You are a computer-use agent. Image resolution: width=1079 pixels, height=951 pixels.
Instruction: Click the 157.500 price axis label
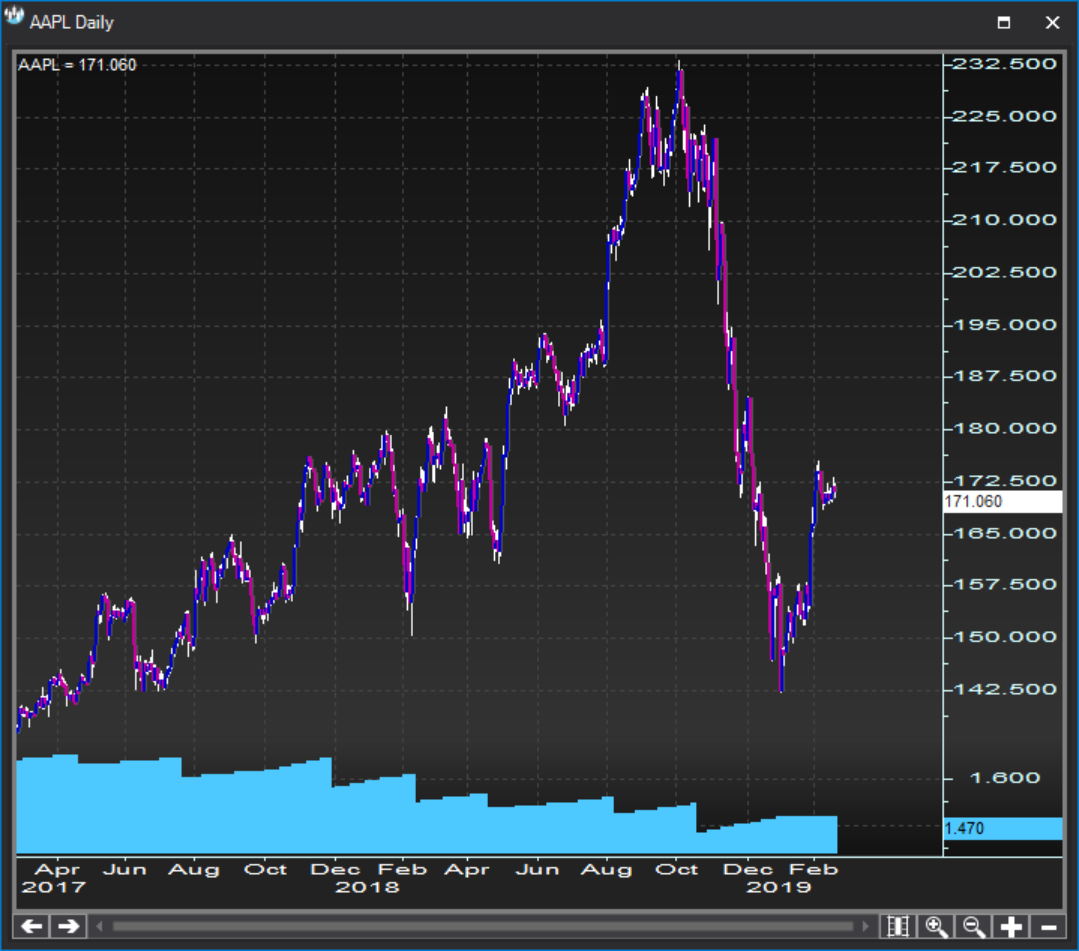pyautogui.click(x=1004, y=585)
